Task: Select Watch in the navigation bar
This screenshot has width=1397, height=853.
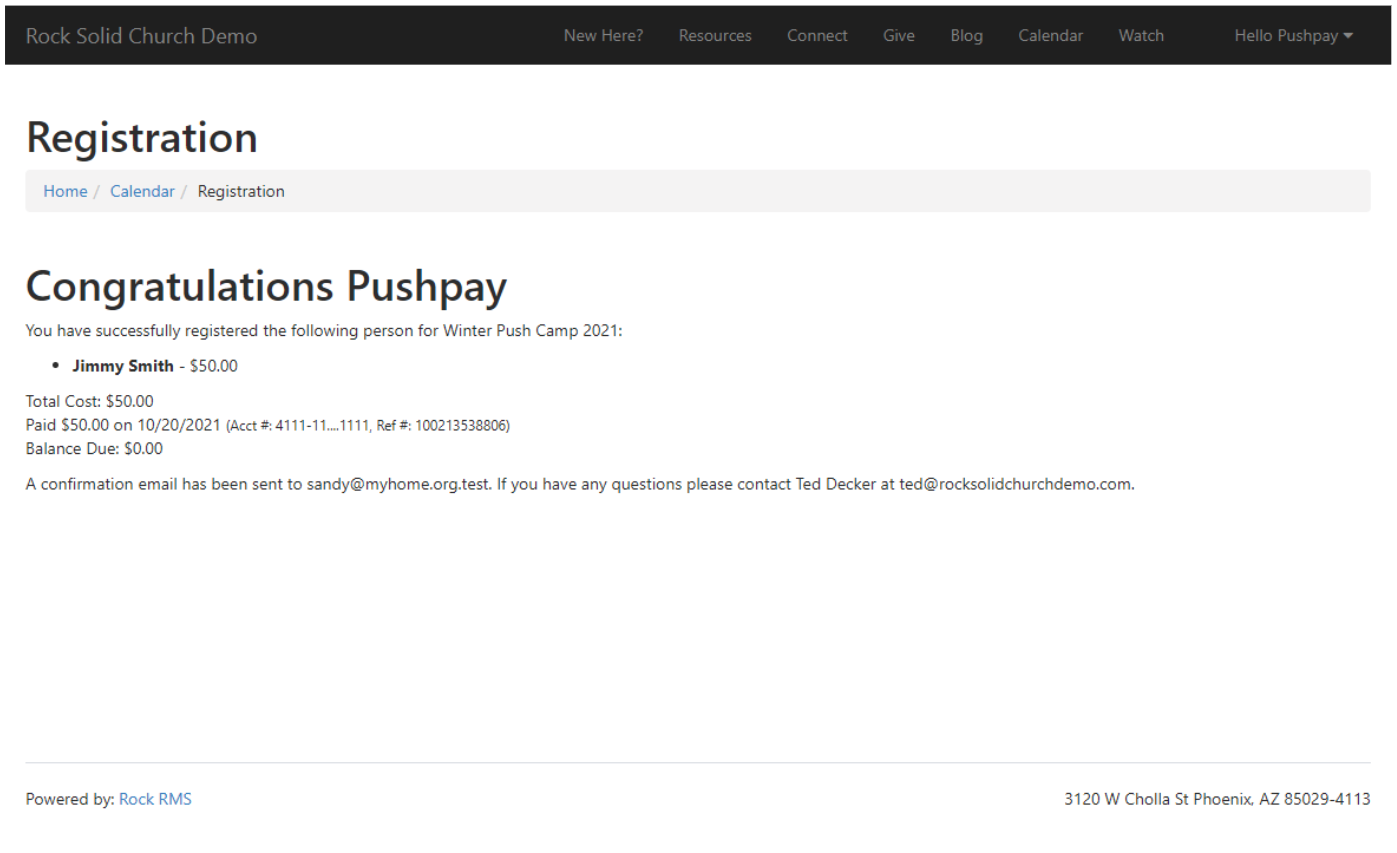Action: tap(1140, 36)
